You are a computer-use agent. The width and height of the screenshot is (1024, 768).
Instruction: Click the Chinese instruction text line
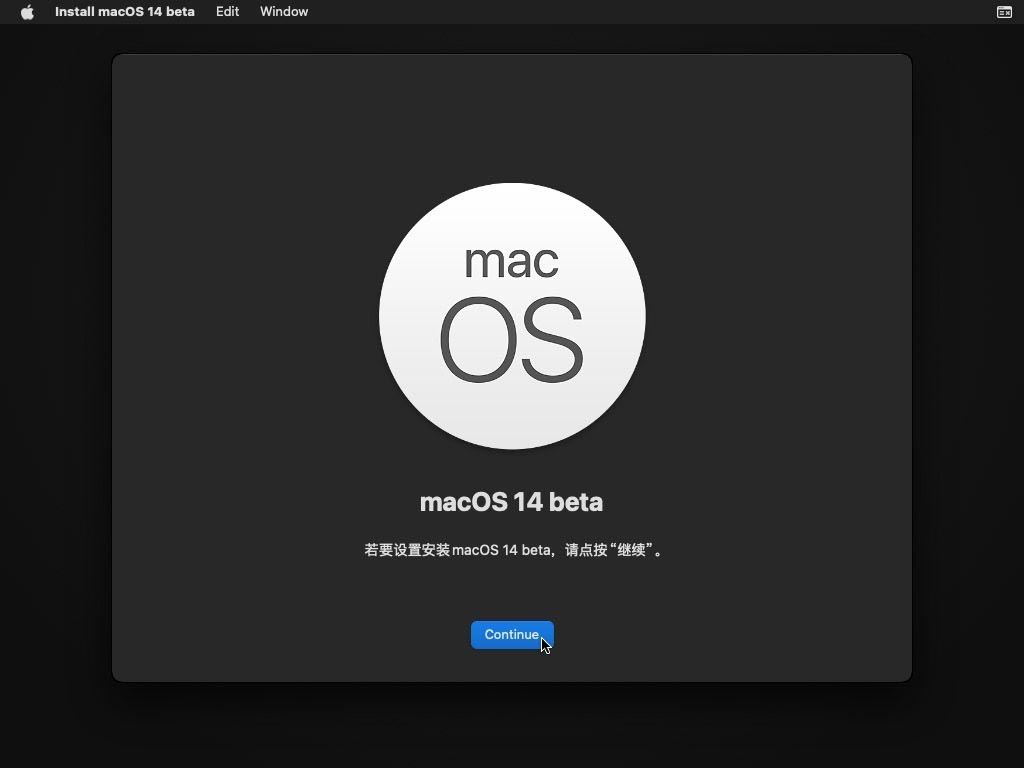tap(512, 549)
